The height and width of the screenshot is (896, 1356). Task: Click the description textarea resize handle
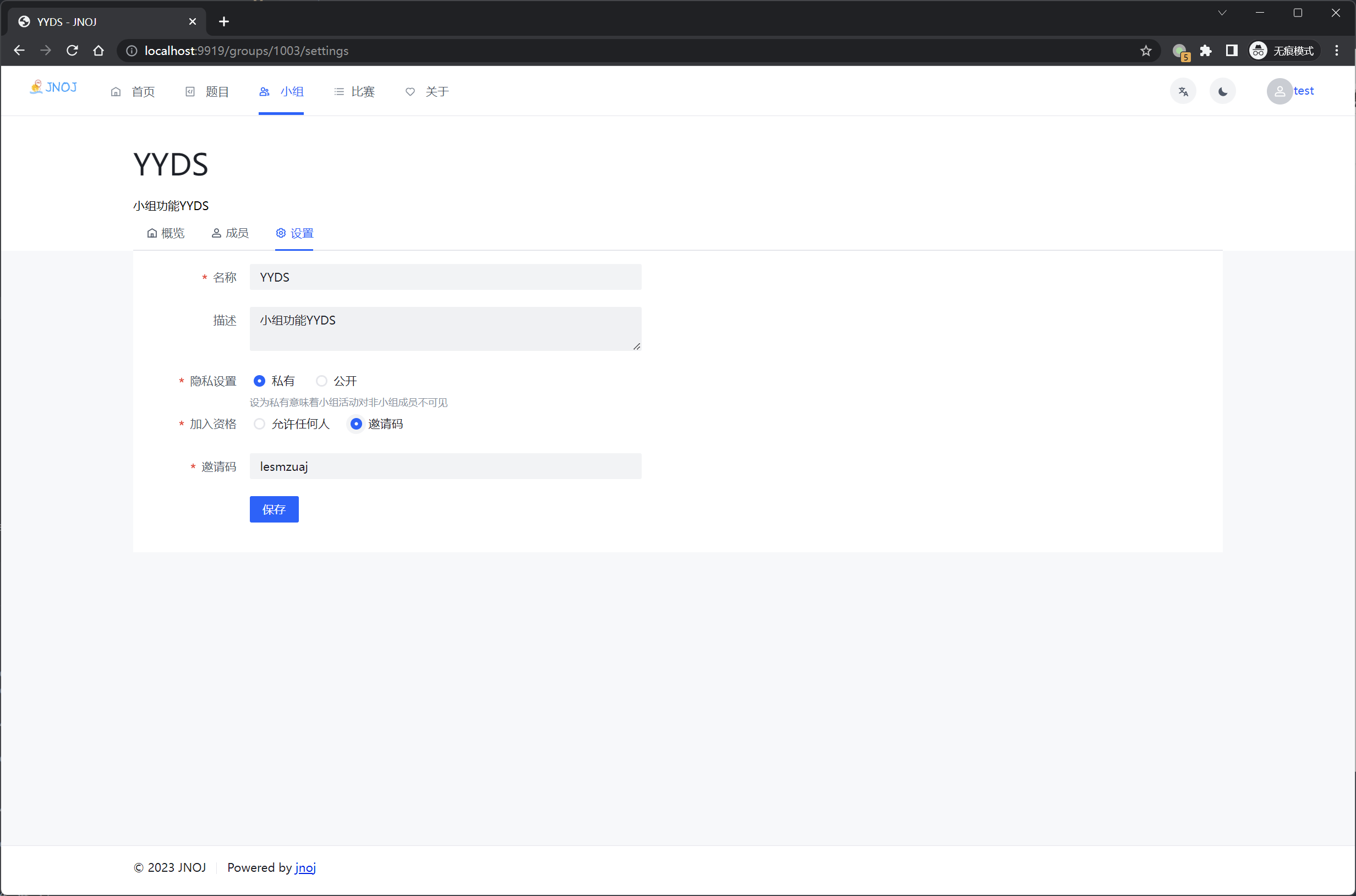(636, 347)
